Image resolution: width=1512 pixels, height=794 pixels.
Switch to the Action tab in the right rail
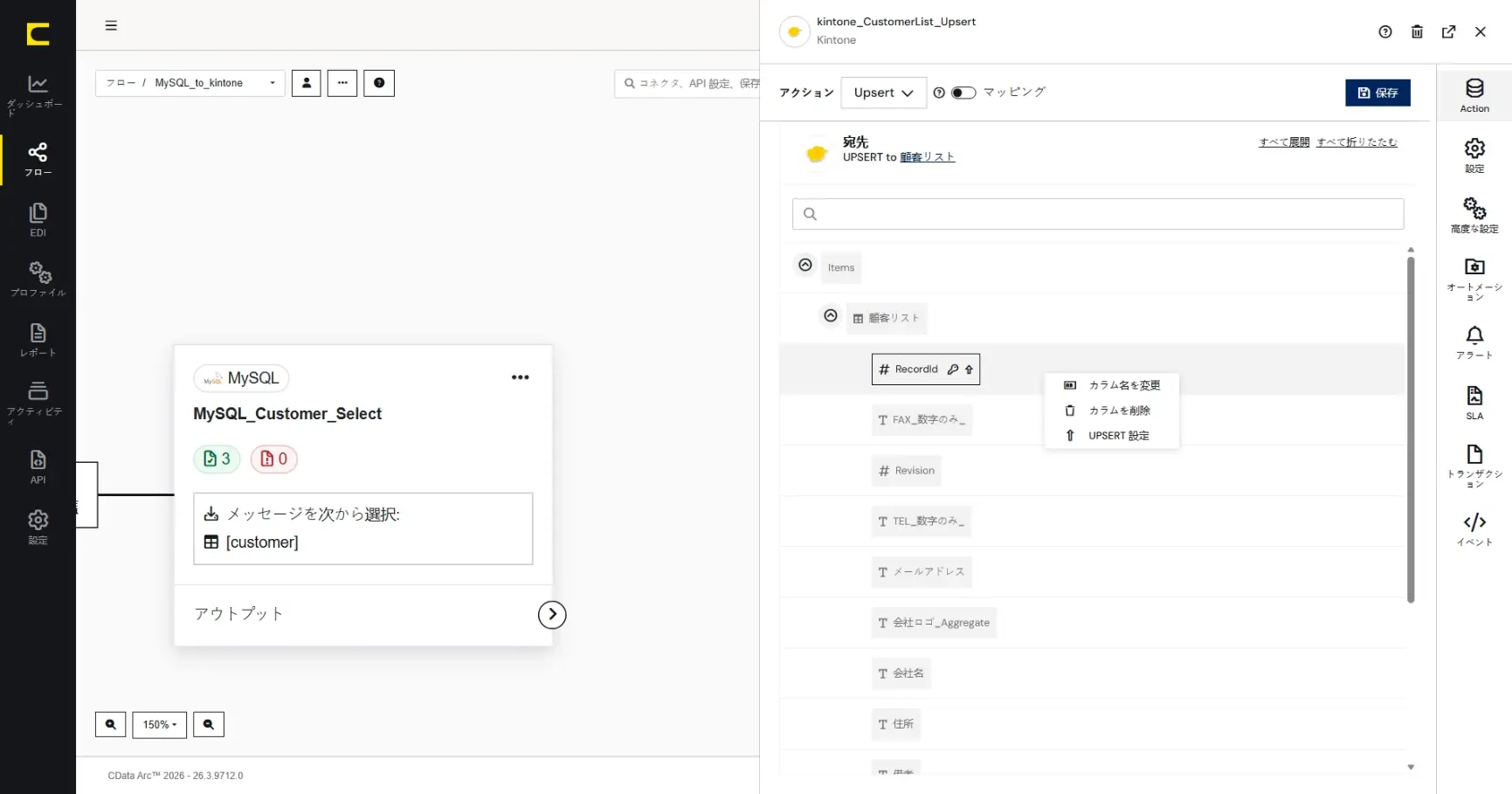click(1474, 96)
